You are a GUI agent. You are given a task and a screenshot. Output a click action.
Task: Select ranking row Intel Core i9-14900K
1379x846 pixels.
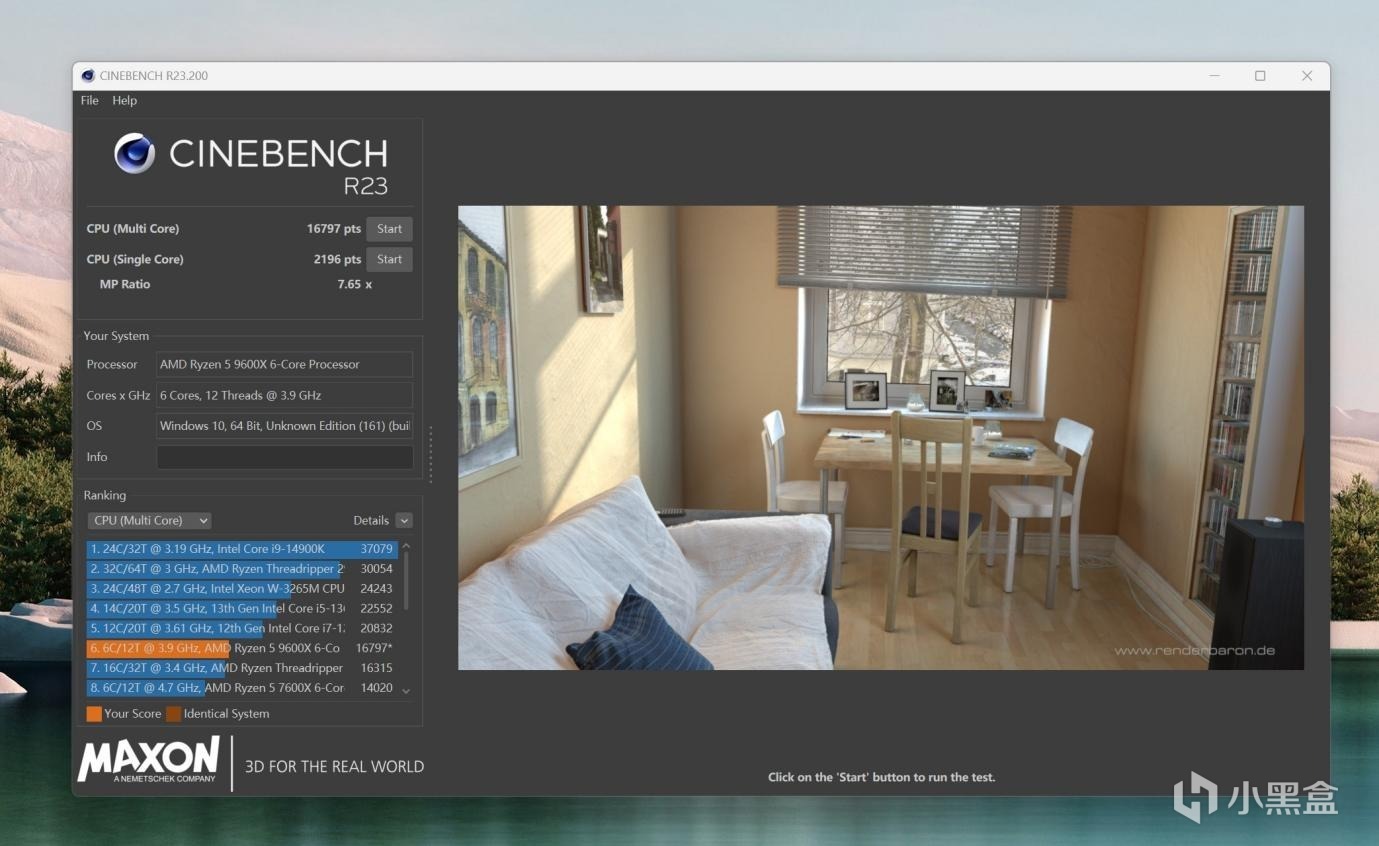242,549
